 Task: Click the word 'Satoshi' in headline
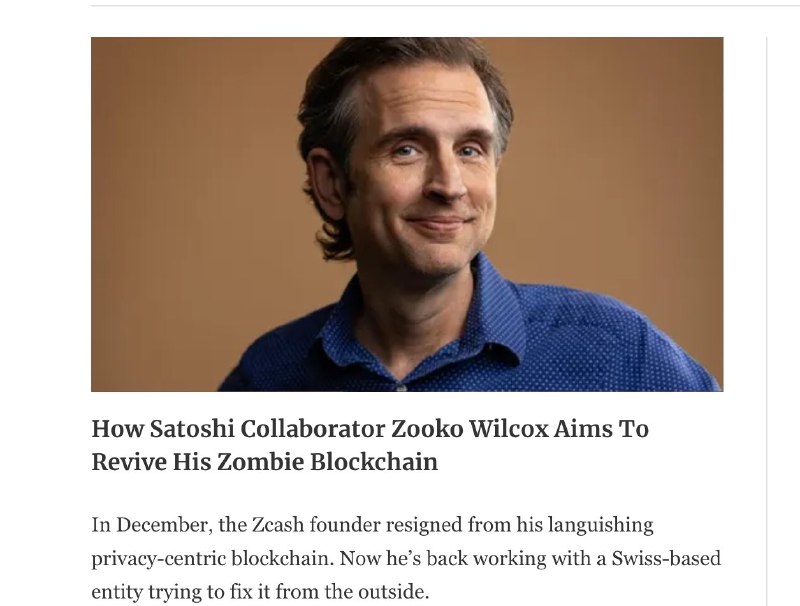coord(192,428)
